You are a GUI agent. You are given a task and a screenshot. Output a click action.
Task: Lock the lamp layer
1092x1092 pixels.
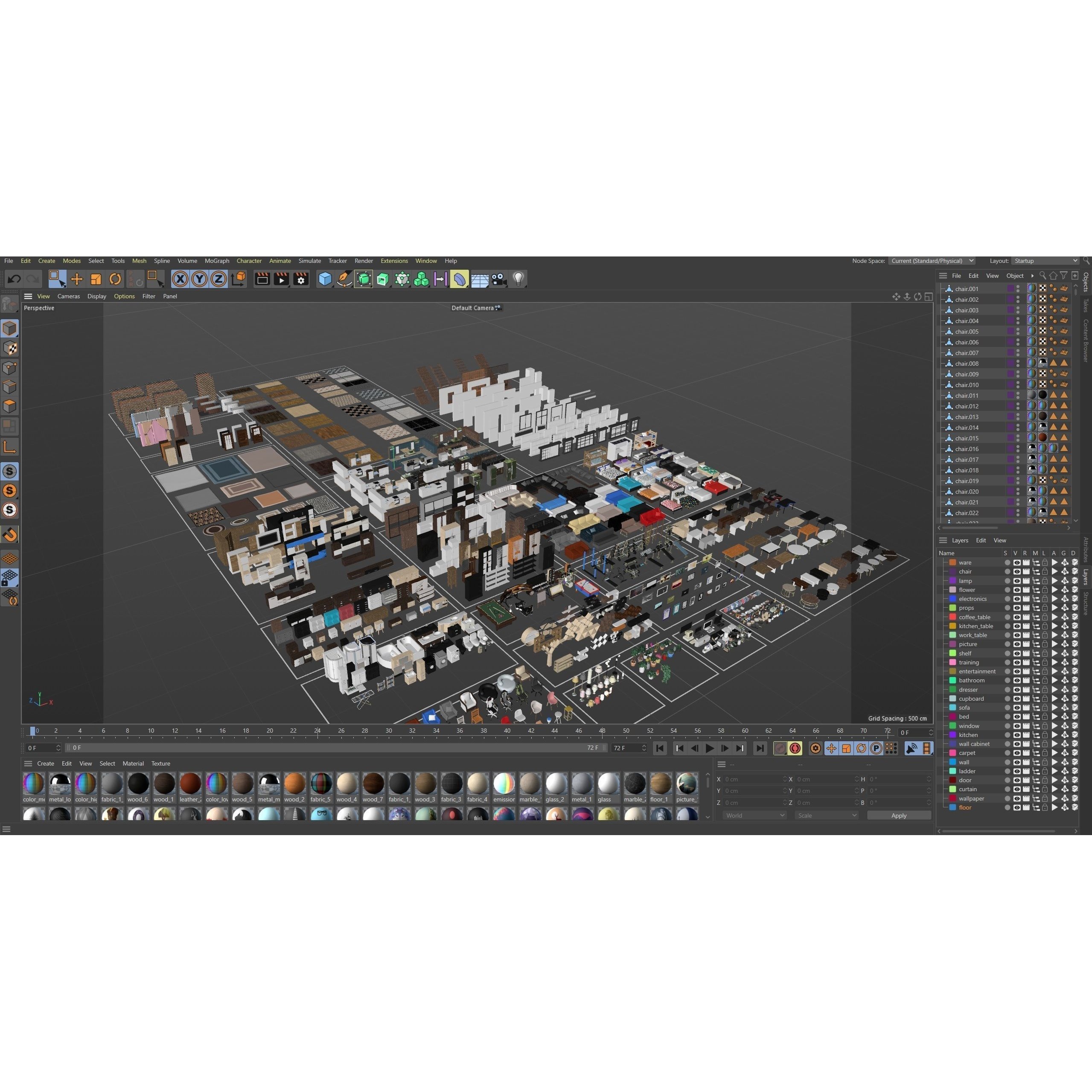[1045, 580]
